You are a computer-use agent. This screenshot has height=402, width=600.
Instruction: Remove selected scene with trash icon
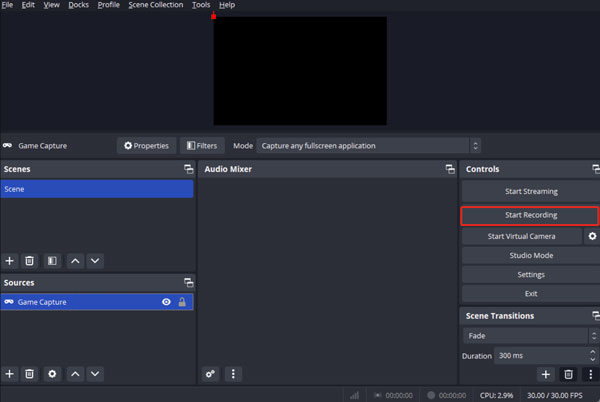[29, 261]
